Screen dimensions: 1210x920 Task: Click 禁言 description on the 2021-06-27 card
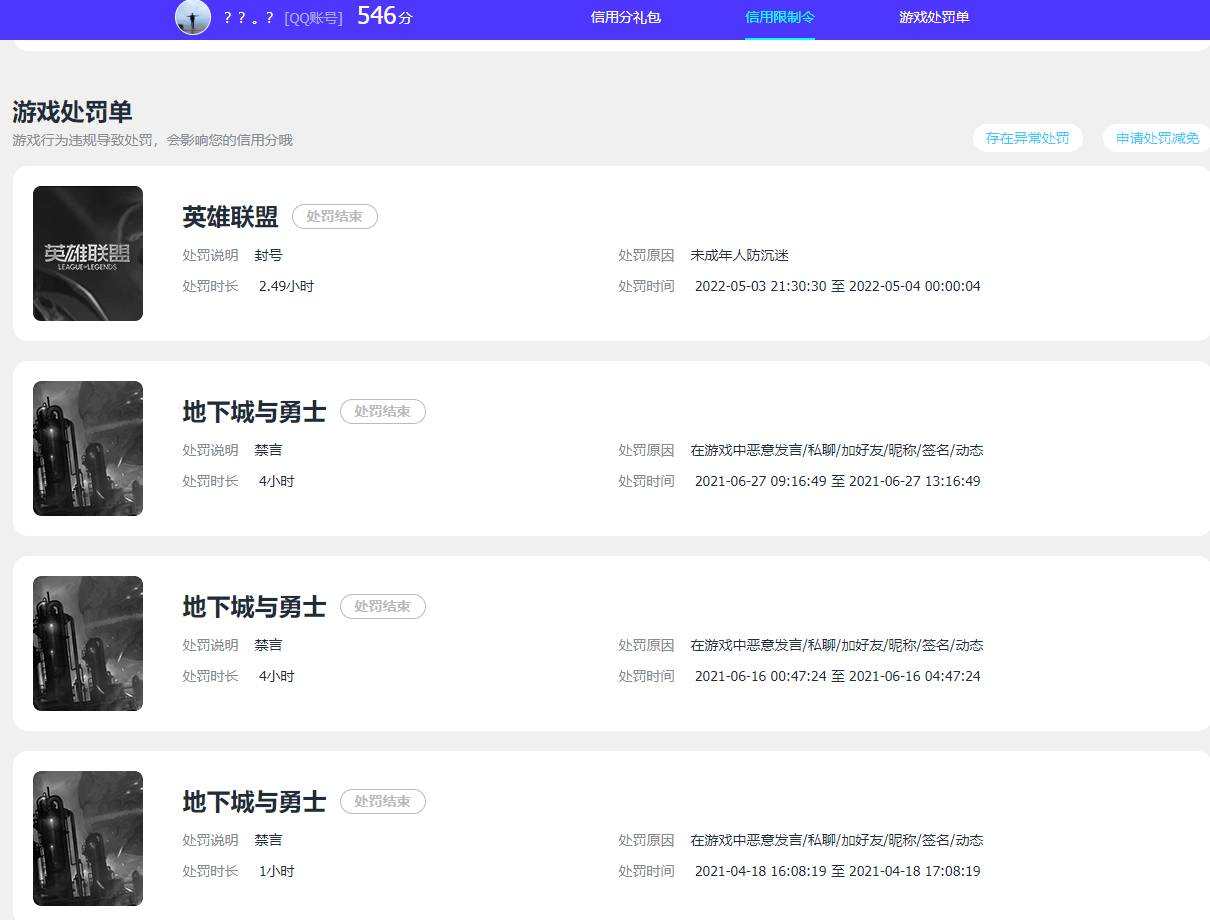tap(268, 450)
